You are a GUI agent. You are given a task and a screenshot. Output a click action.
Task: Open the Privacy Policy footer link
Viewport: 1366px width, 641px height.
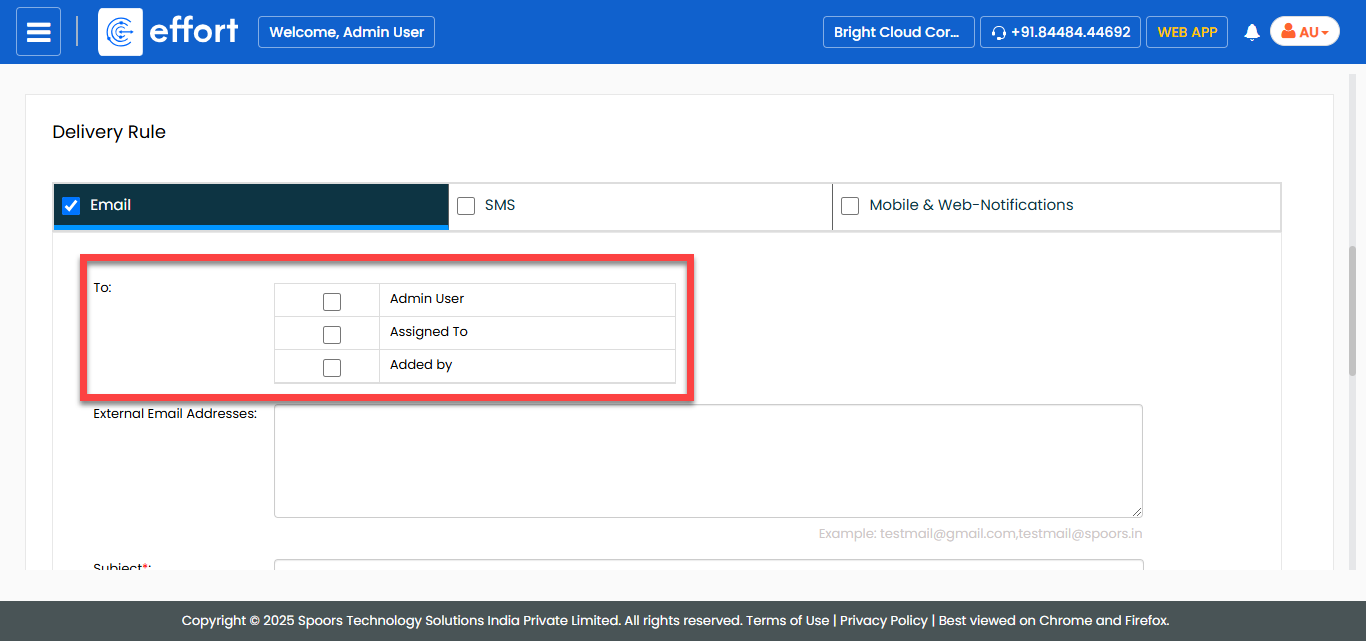[x=883, y=620]
